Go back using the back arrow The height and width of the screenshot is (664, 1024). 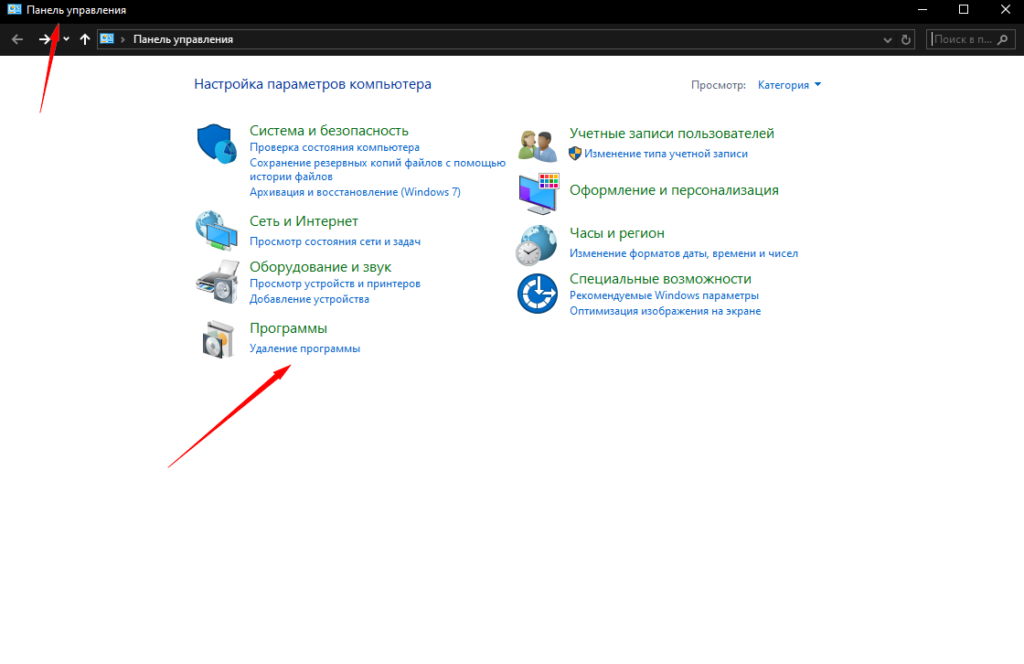tap(18, 39)
